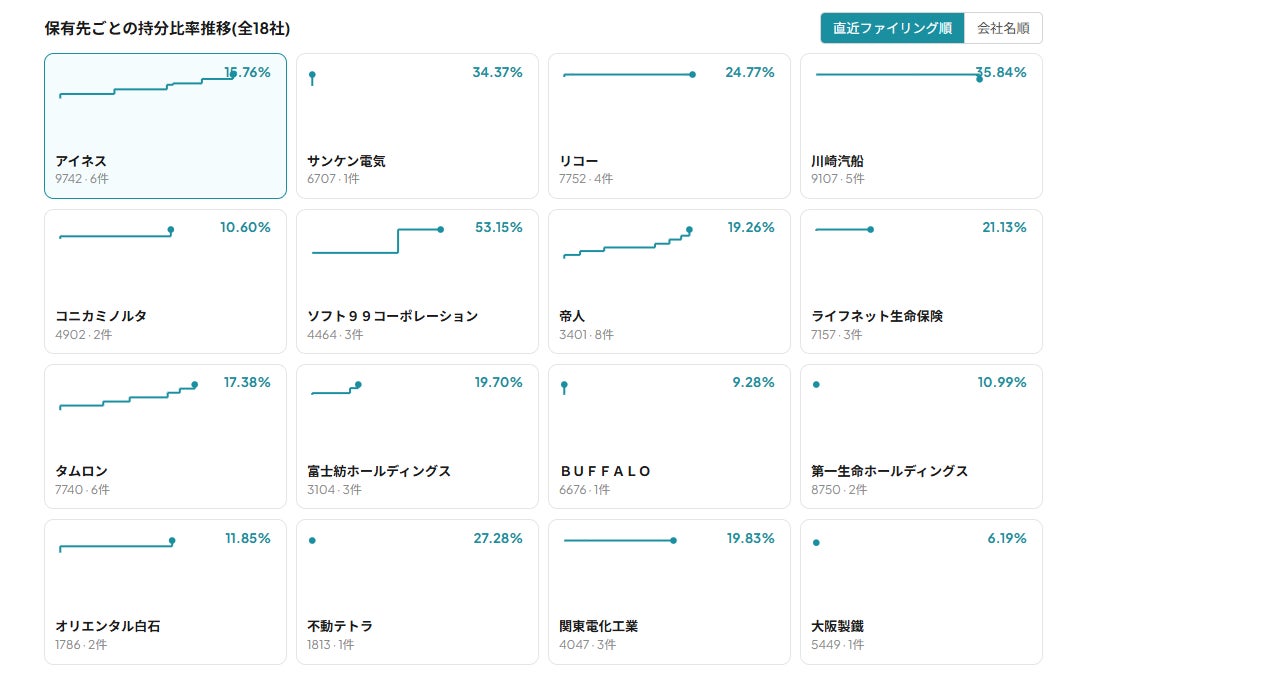
Task: Select the 直近ファイリング順 sort option
Action: [x=893, y=28]
